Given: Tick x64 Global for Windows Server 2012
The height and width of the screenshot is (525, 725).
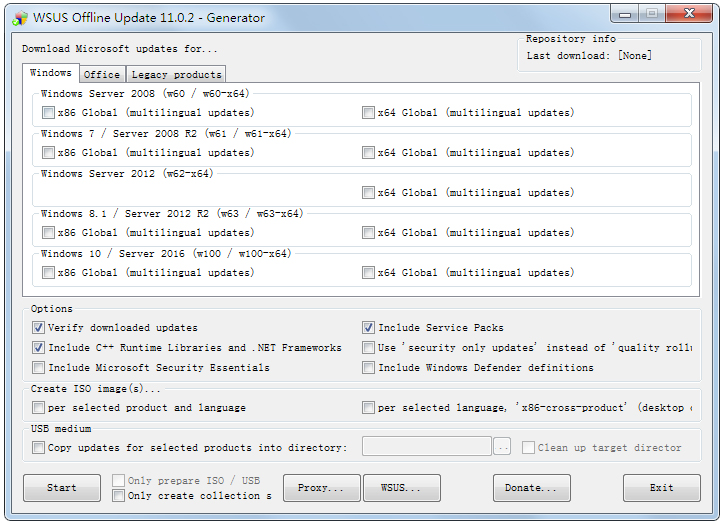Looking at the screenshot, I should click(x=369, y=193).
